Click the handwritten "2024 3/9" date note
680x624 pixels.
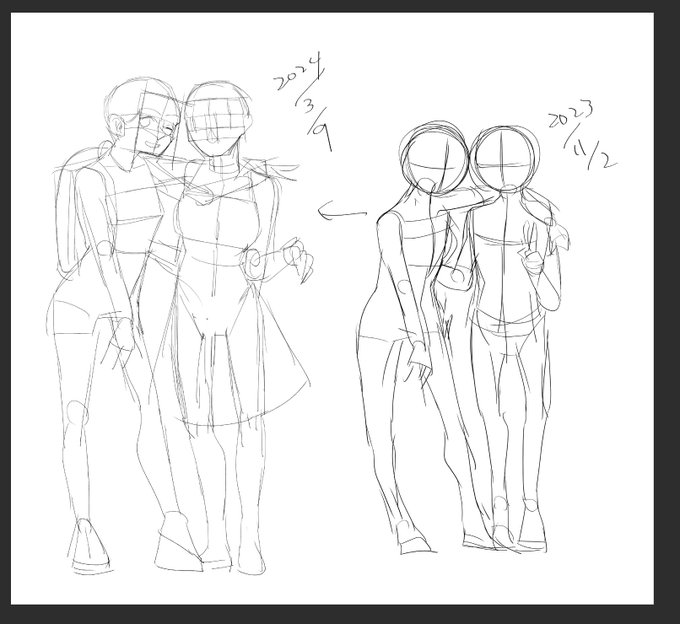coord(304,102)
